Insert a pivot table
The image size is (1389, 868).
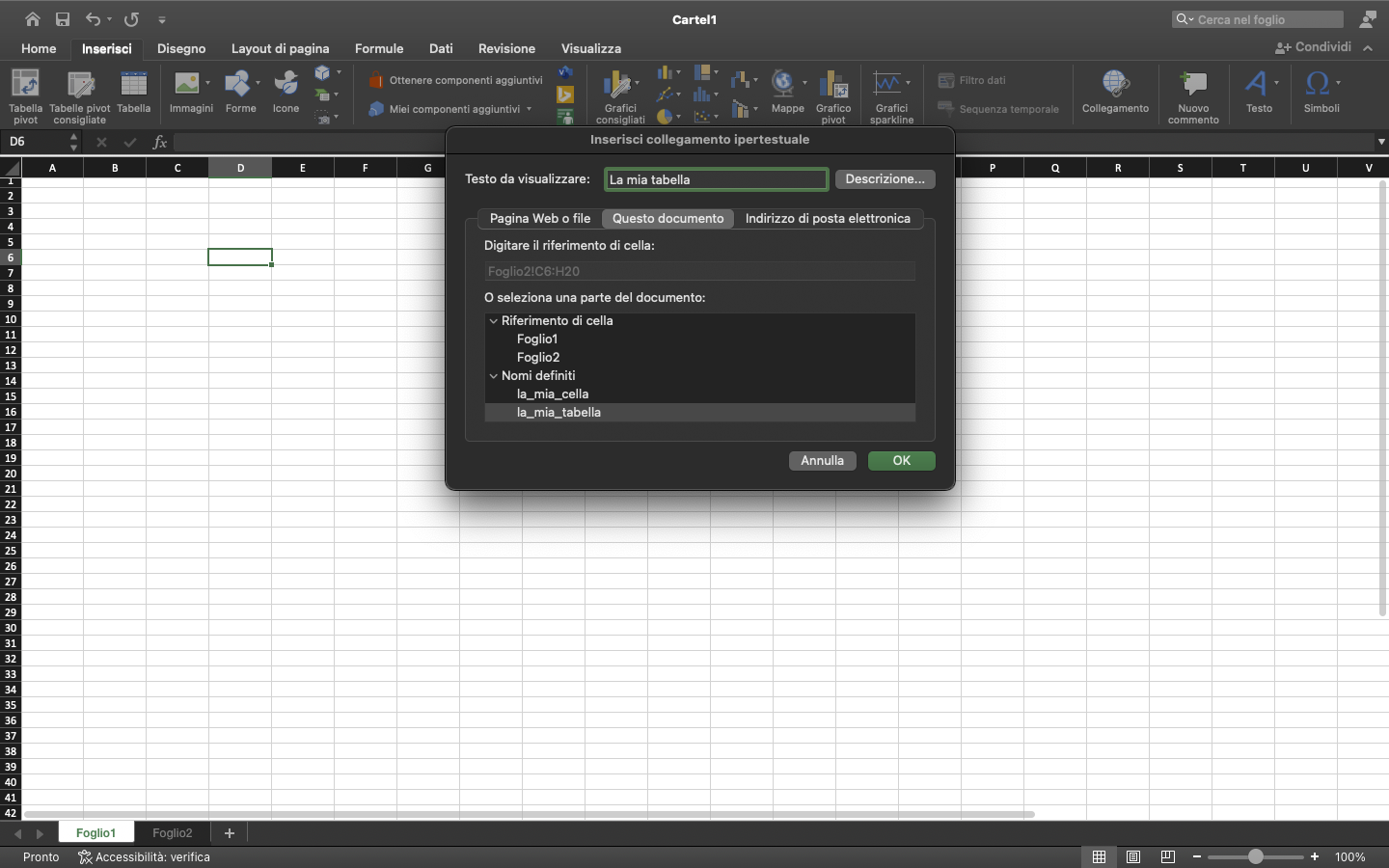pyautogui.click(x=24, y=94)
